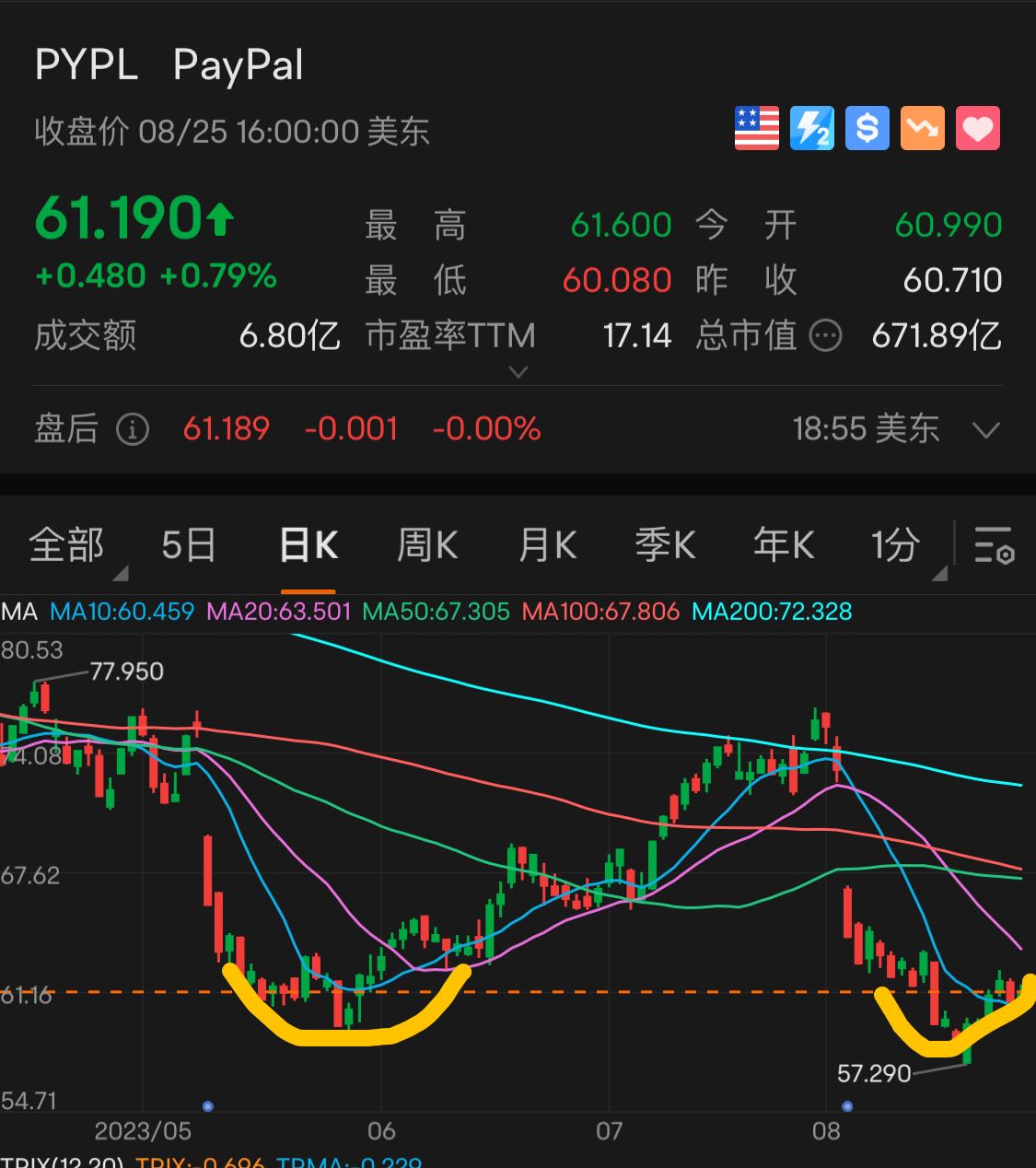This screenshot has width=1036, height=1168.
Task: Tap the blue lightning level-2 icon
Action: point(812,128)
